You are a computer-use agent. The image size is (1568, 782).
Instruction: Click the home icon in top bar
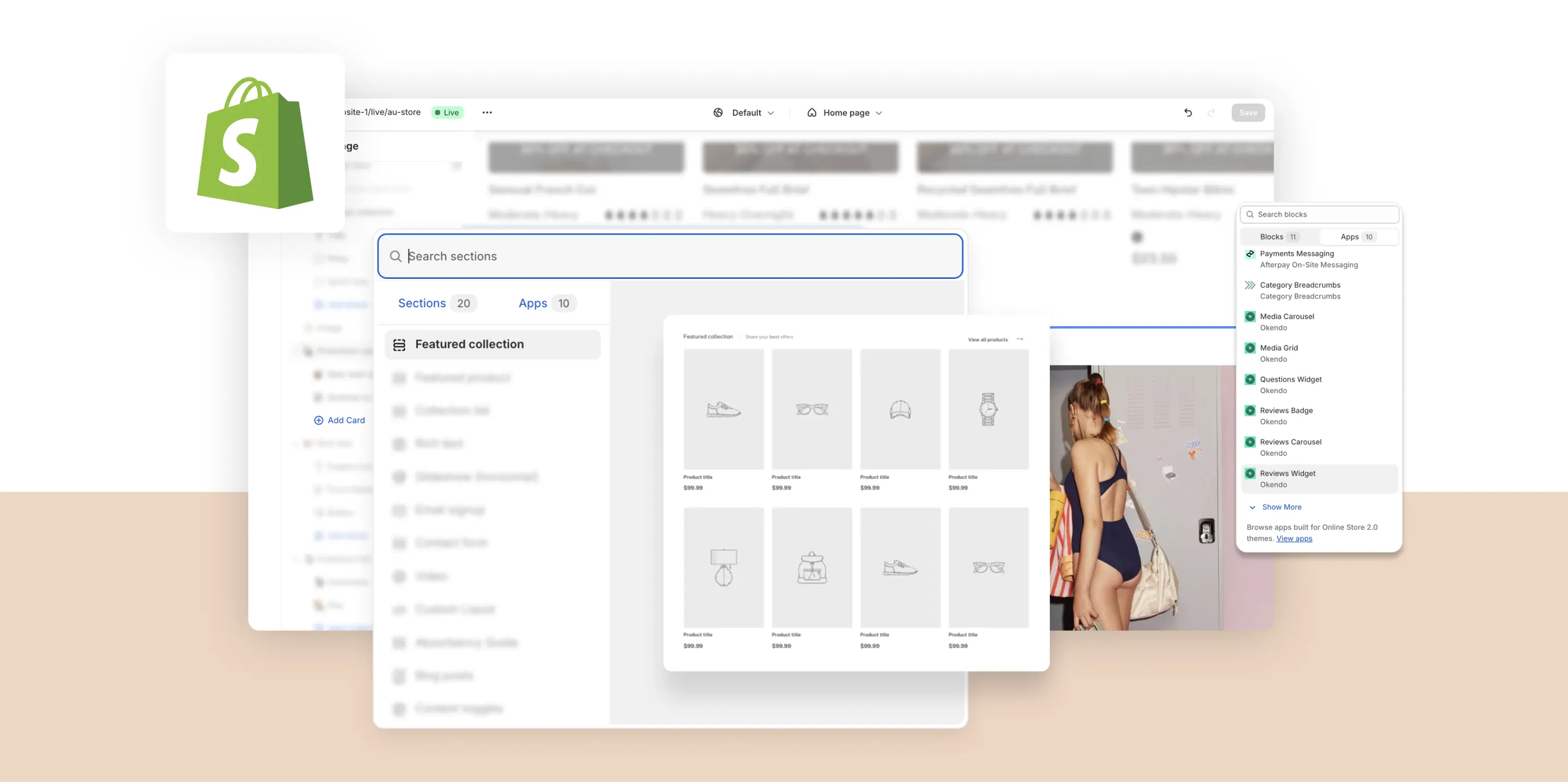point(811,113)
